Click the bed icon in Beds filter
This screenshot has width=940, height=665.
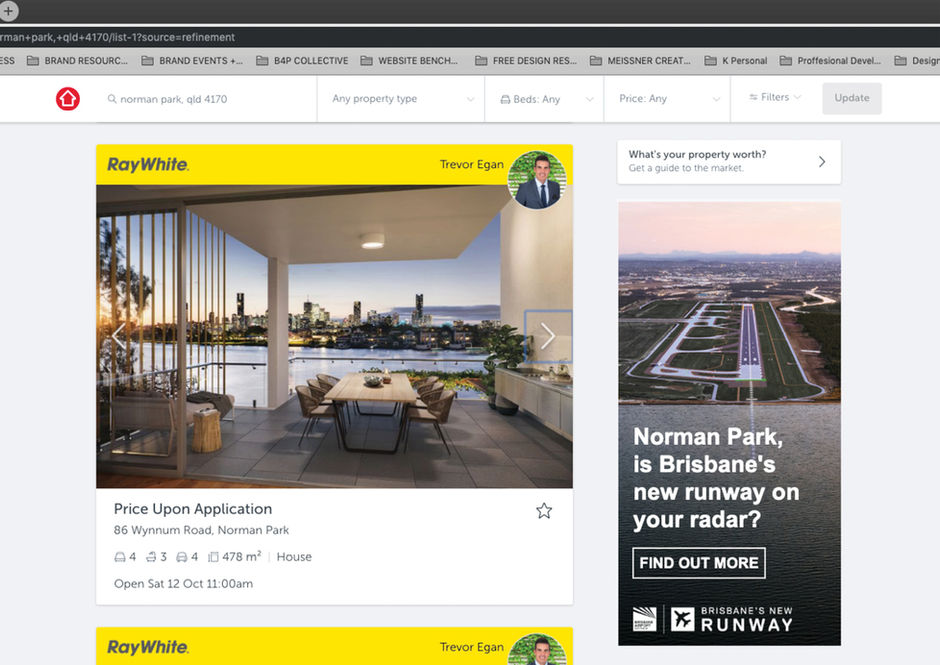pyautogui.click(x=505, y=100)
